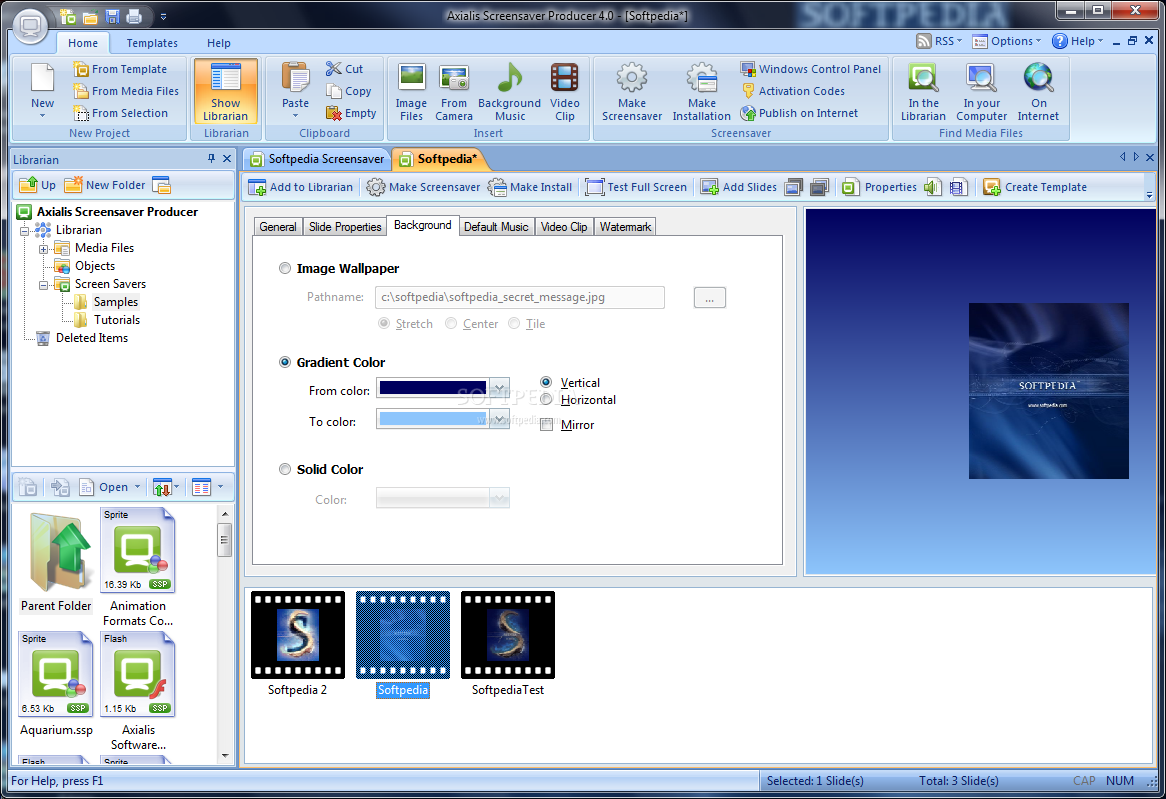Click Test Full Screen

(636, 187)
